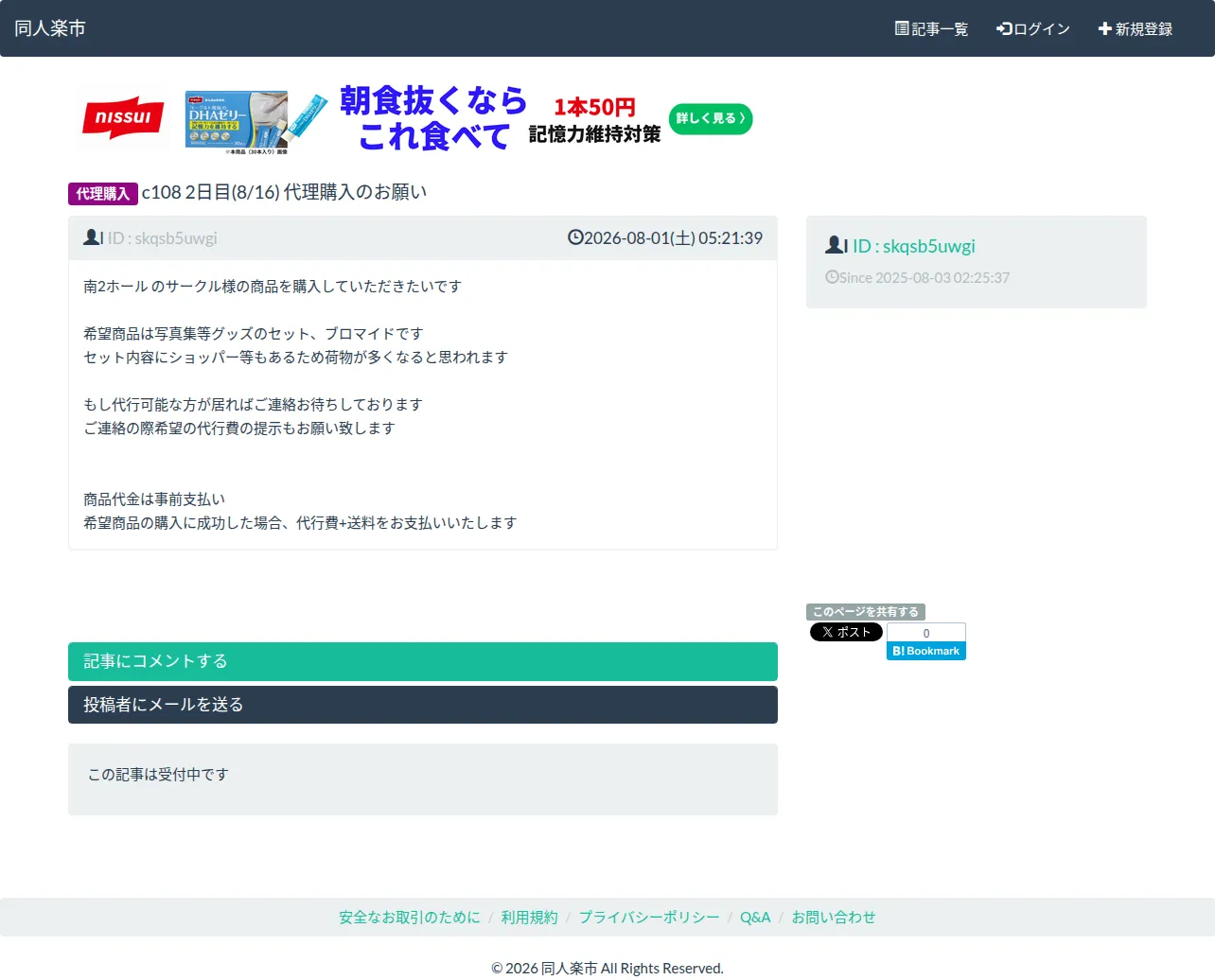The image size is (1215, 980).
Task: Click the line もし代行可能な方が居れば
Action: pyautogui.click(x=253, y=405)
